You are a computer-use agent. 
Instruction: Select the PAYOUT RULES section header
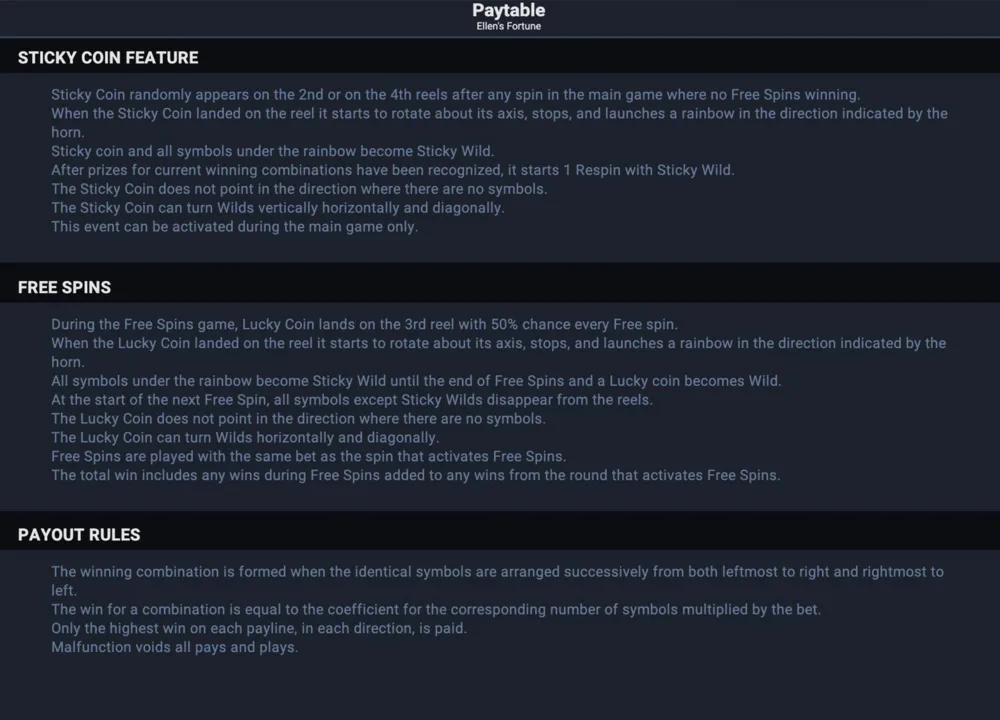tap(79, 534)
